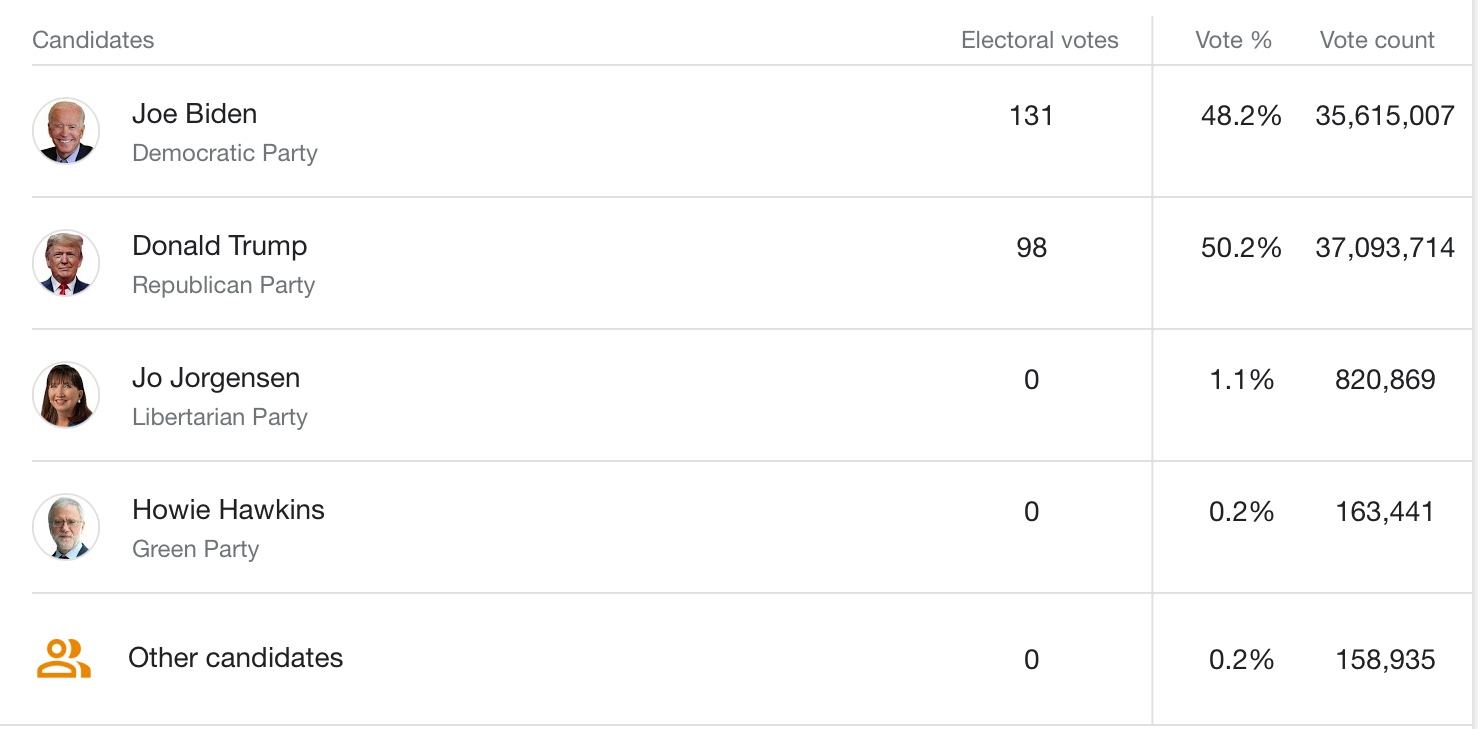Click Trump's 50.2% vote percentage
Viewport: 1478px width, 729px height.
(1240, 248)
